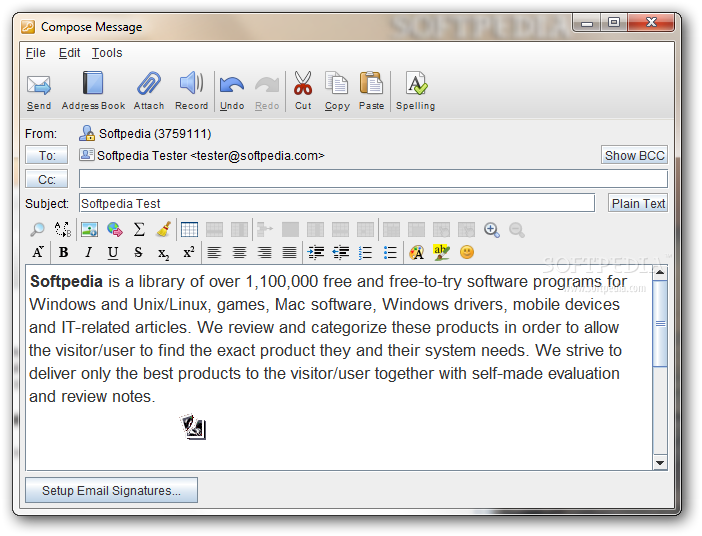702x536 pixels.
Task: Toggle strikethrough formatting
Action: (x=138, y=253)
